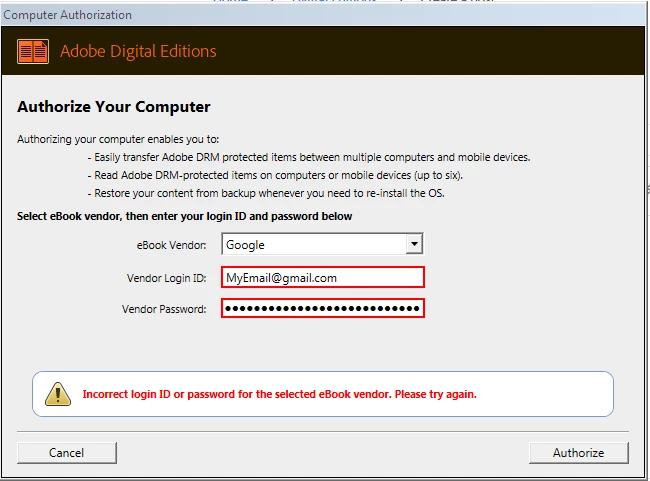Click the Authorize Your Computer heading
Image resolution: width=650 pixels, height=481 pixels.
pyautogui.click(x=114, y=107)
